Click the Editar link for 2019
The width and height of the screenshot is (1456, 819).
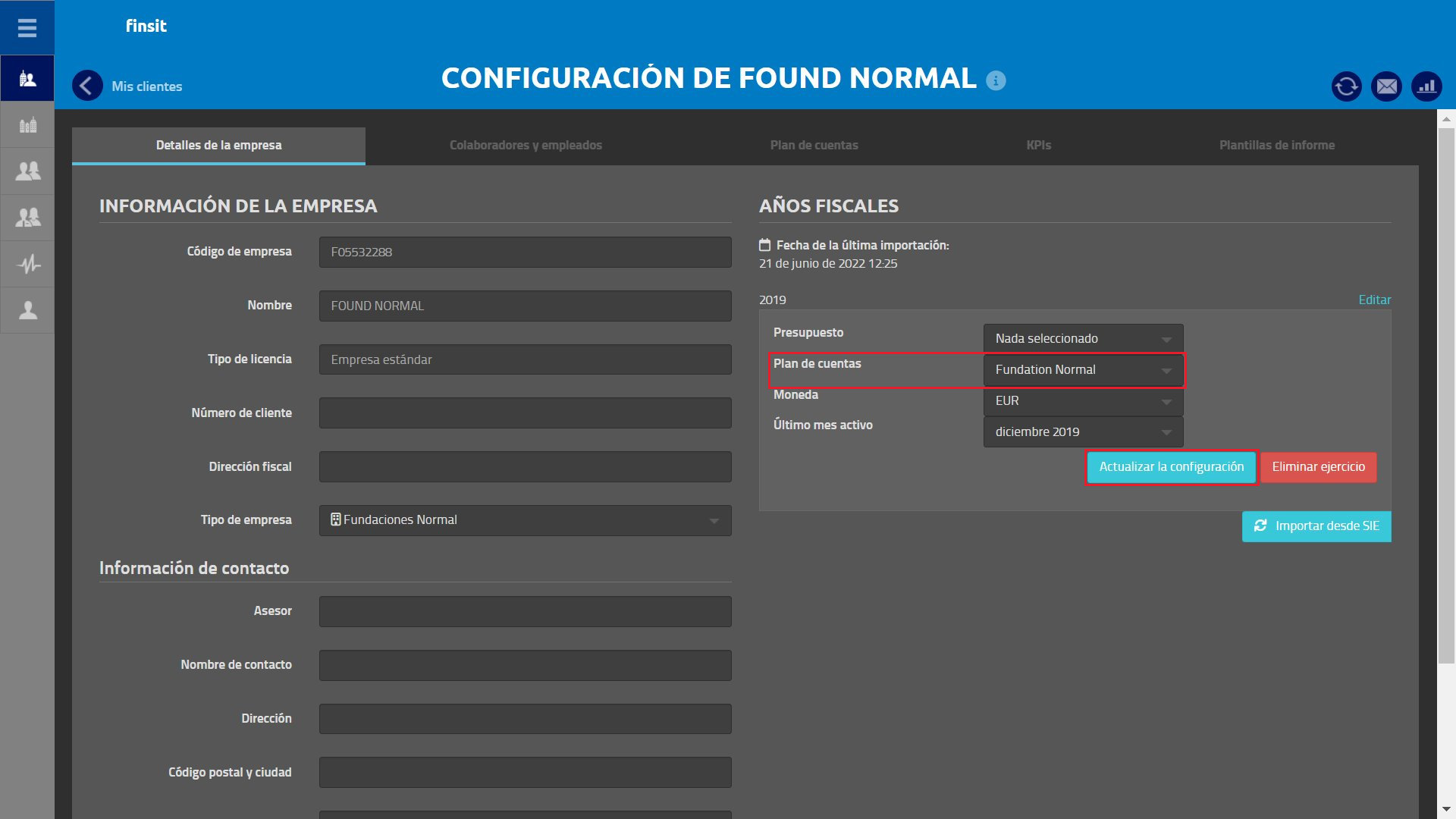[1374, 300]
